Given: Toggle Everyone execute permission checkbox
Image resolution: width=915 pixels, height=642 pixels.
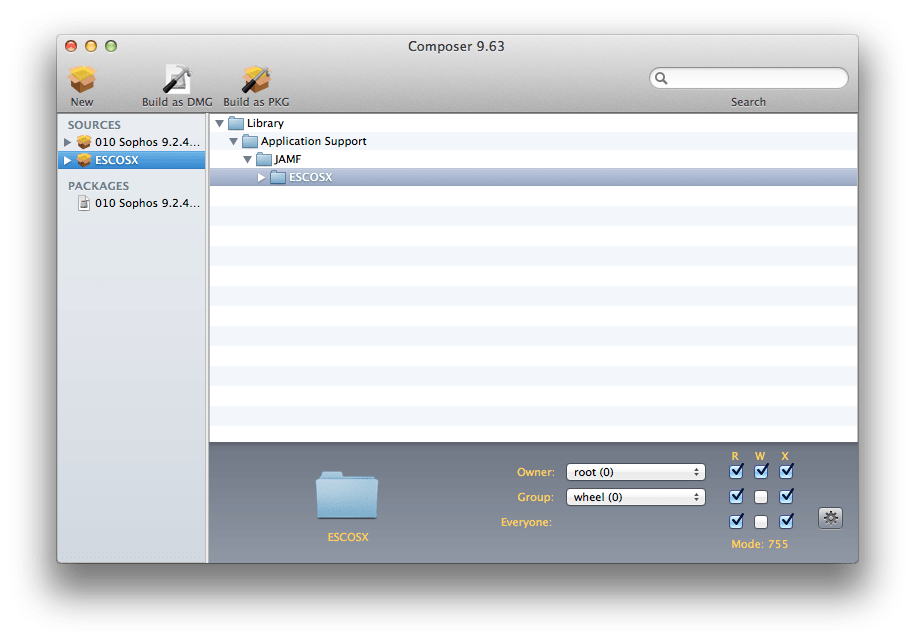Looking at the screenshot, I should click(786, 521).
